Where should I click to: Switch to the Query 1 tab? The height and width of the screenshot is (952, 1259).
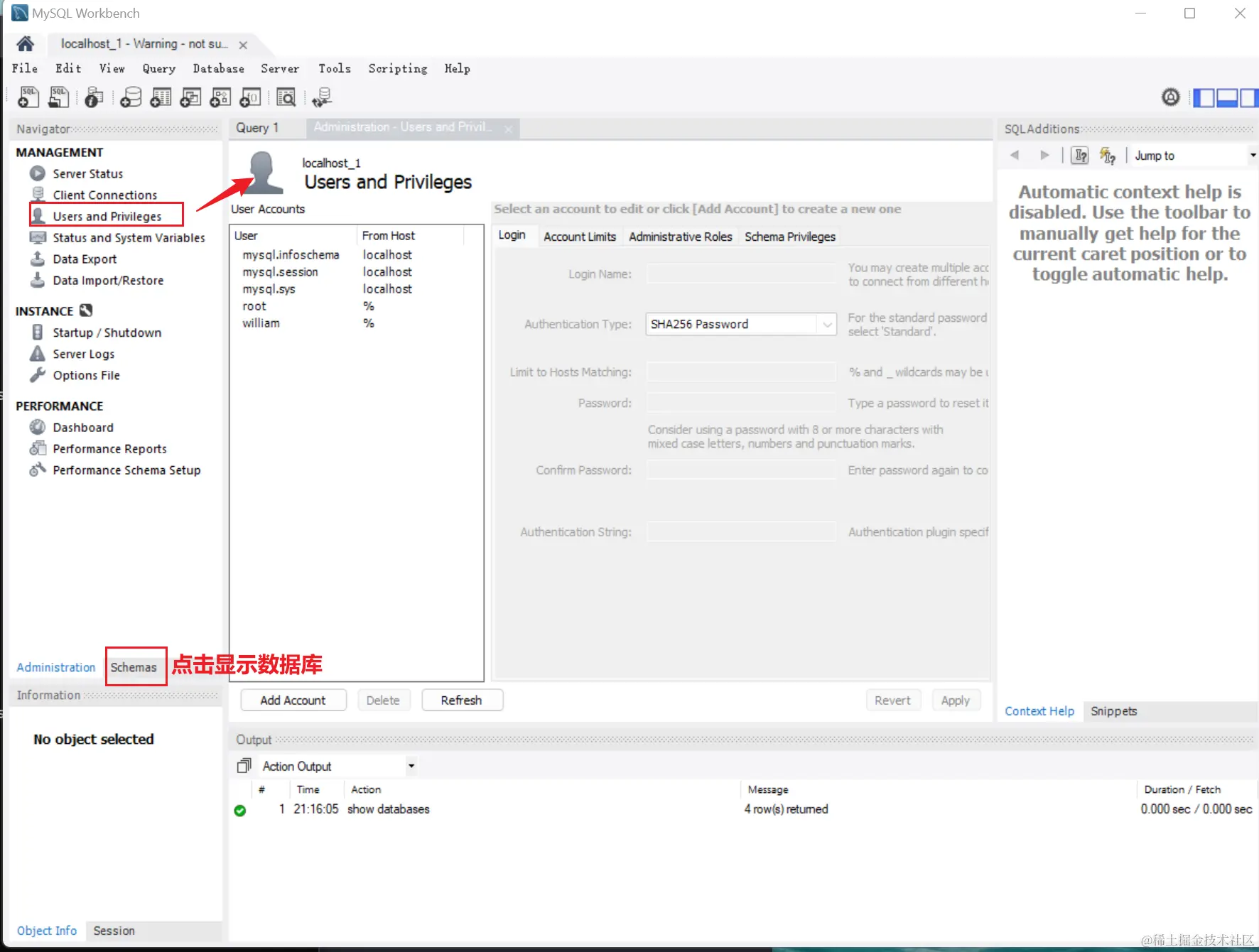click(257, 128)
